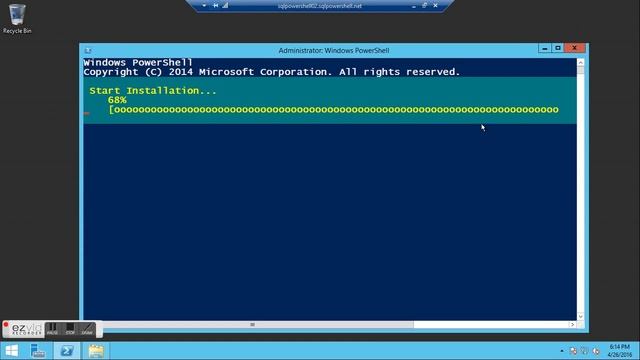Show connection signal quality info
This screenshot has height=360, width=640.
[225, 6]
